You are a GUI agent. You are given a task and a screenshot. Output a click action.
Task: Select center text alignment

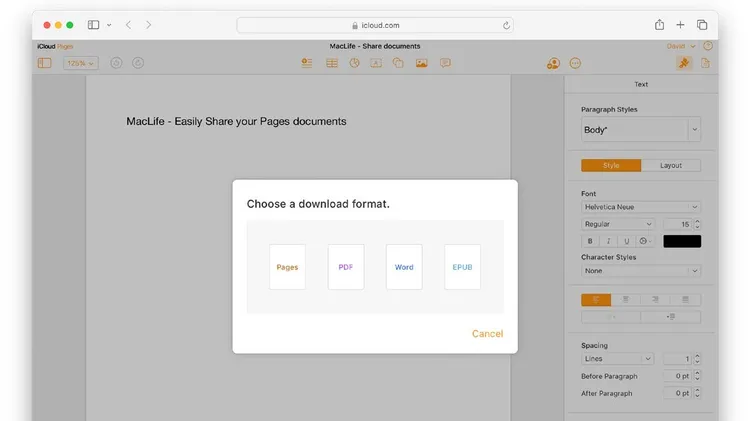(x=626, y=300)
